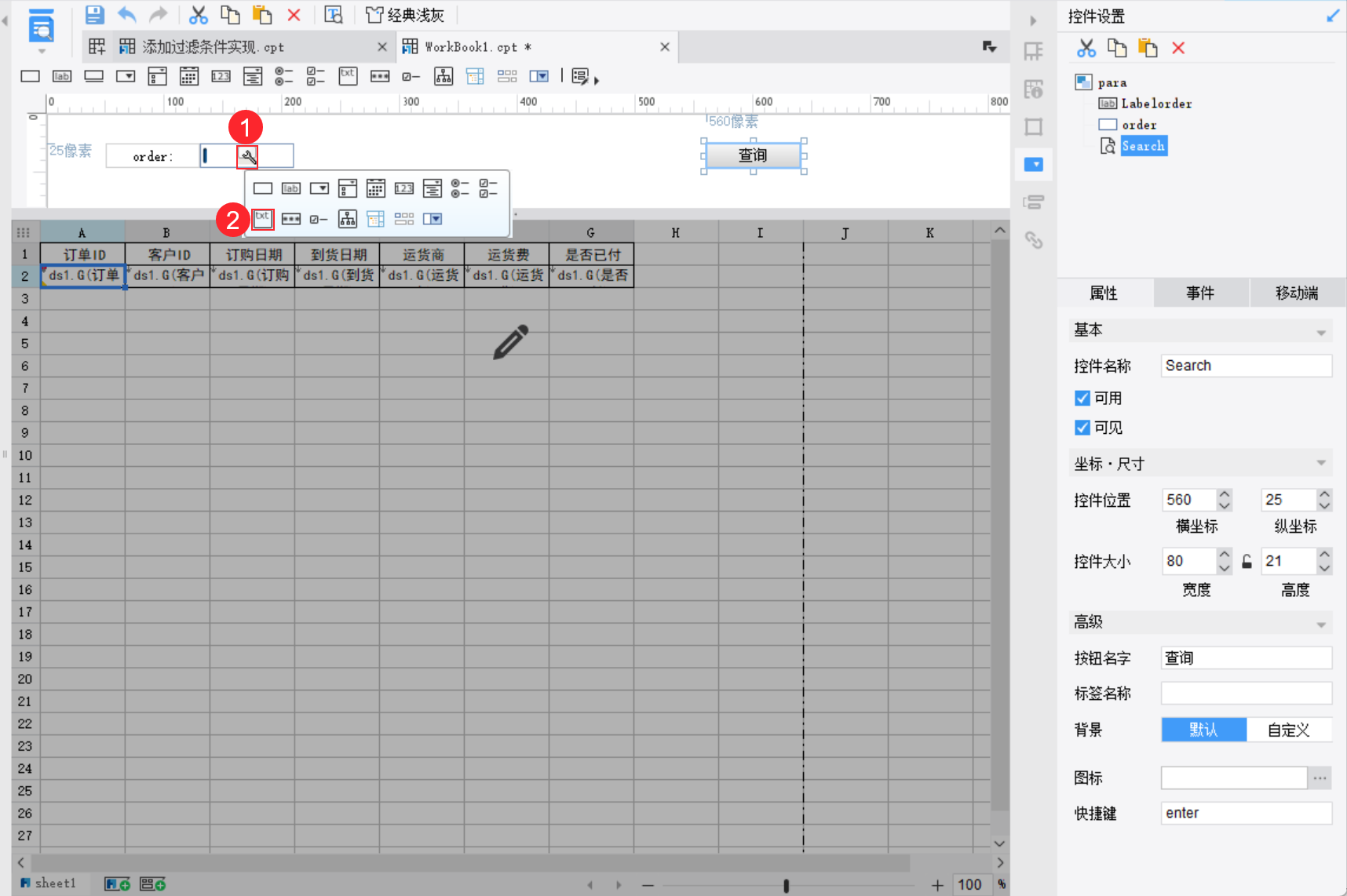Select the sheet1 worksheet tab

[49, 883]
